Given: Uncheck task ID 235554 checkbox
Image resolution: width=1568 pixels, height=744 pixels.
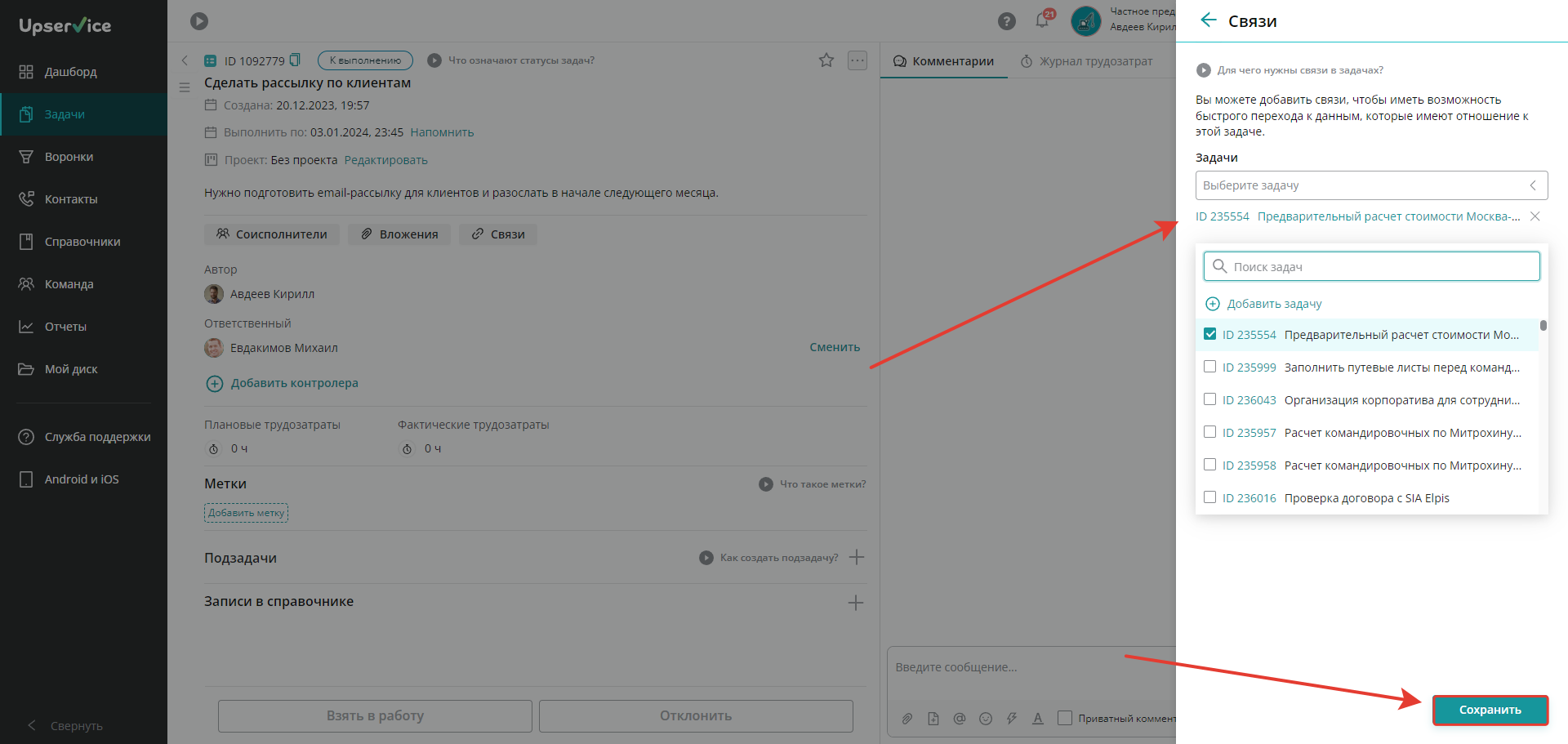Looking at the screenshot, I should (x=1210, y=334).
